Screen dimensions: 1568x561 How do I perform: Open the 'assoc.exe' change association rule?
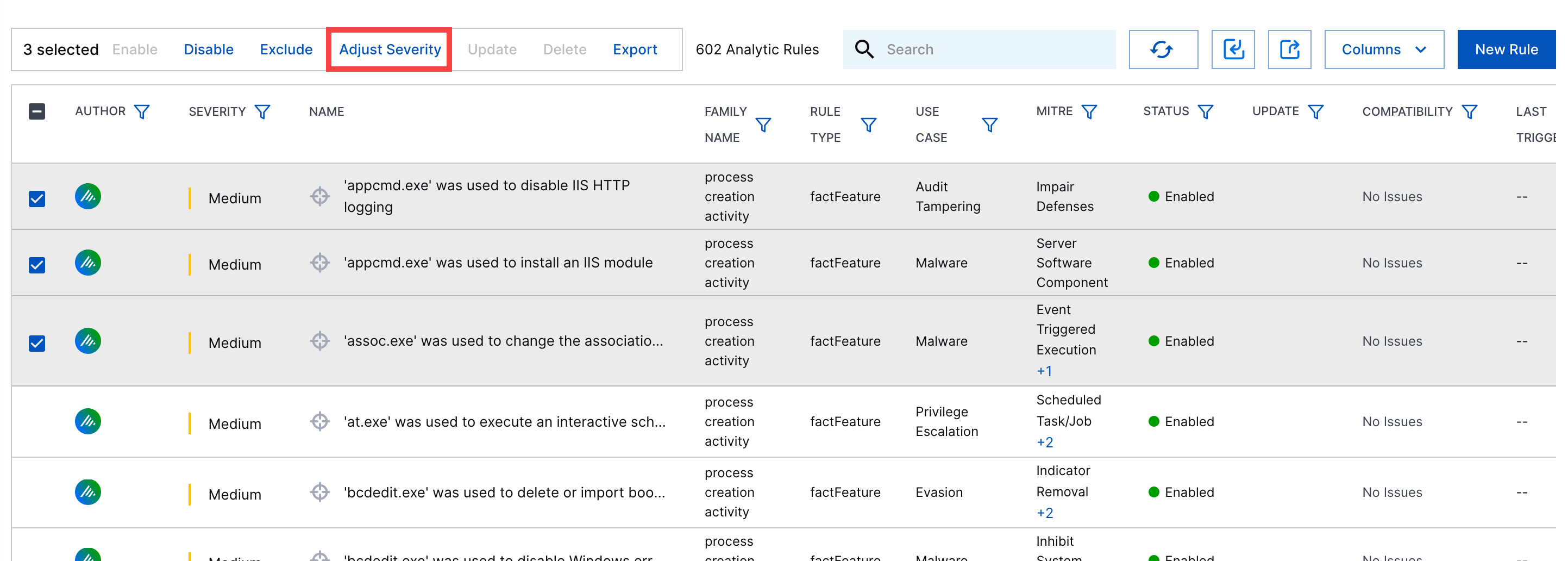point(504,340)
